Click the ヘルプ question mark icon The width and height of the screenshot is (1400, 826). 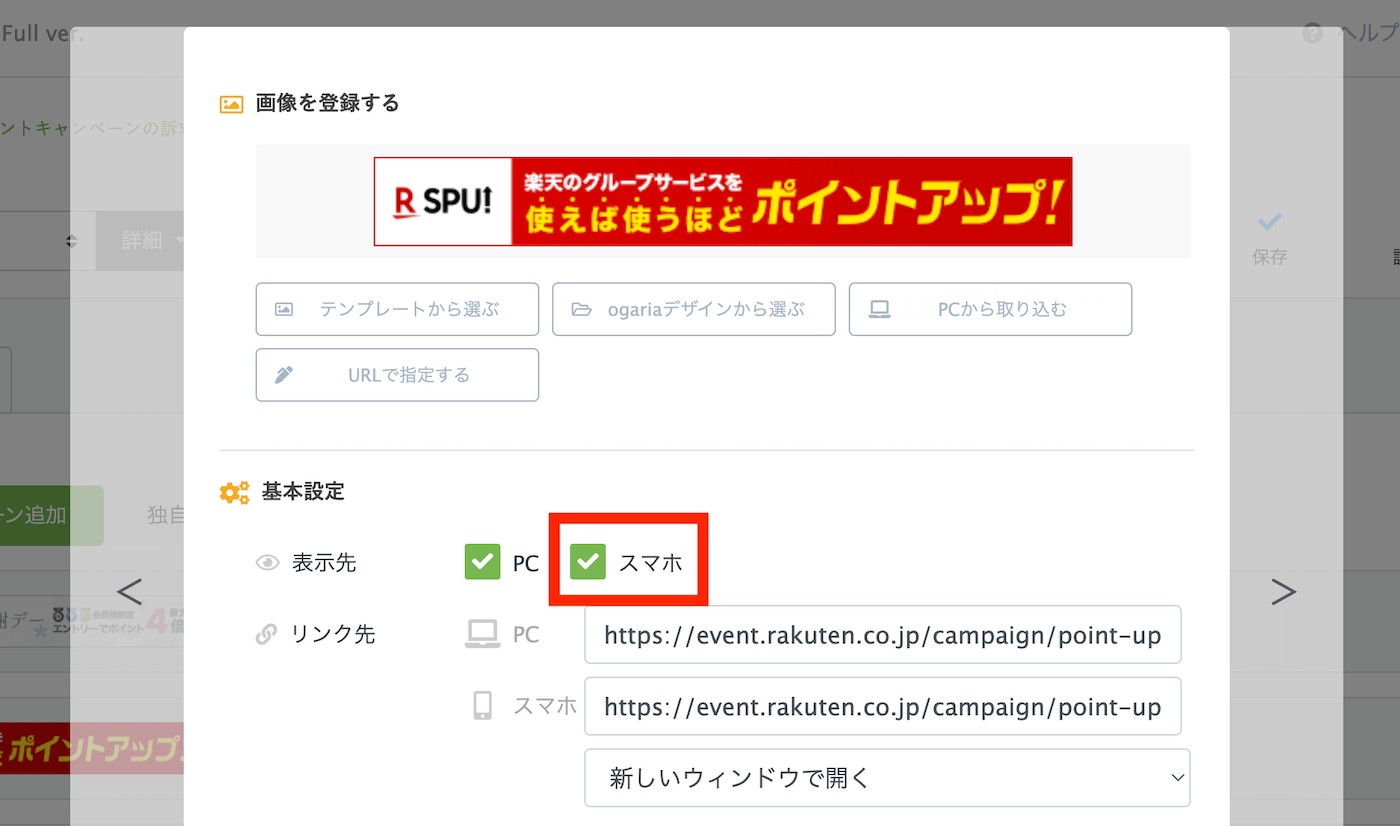pyautogui.click(x=1313, y=33)
